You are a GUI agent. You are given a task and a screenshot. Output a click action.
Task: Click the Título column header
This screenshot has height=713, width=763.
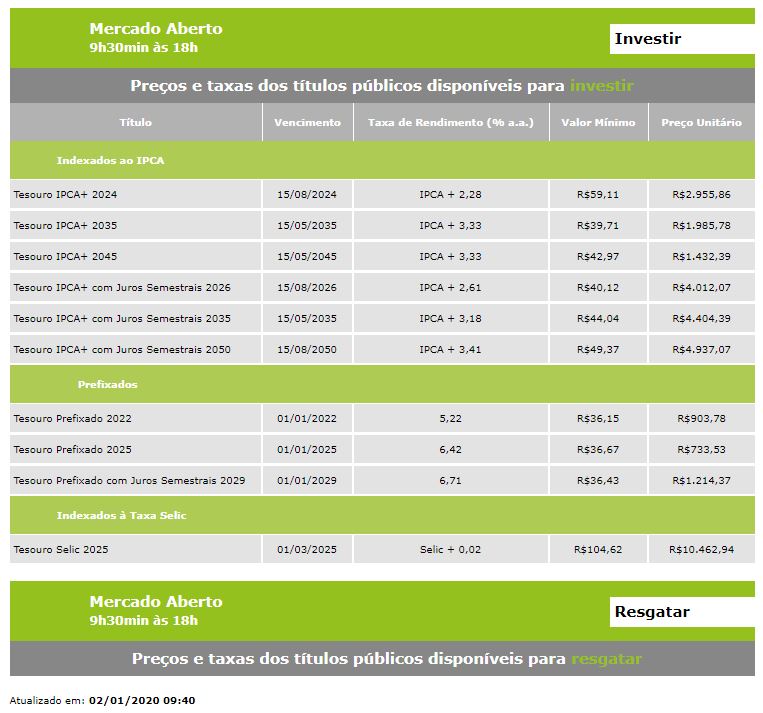point(136,123)
